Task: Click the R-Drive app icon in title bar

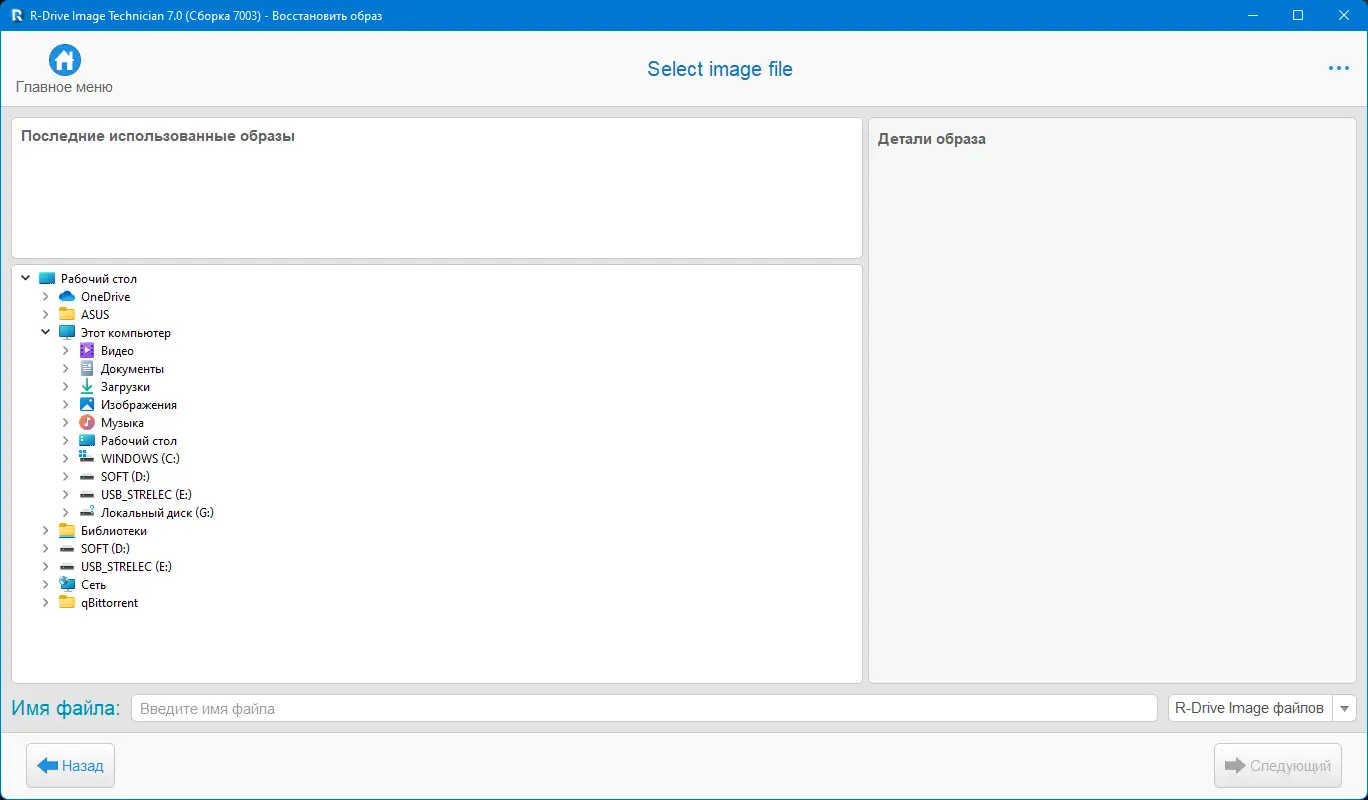Action: pos(17,15)
